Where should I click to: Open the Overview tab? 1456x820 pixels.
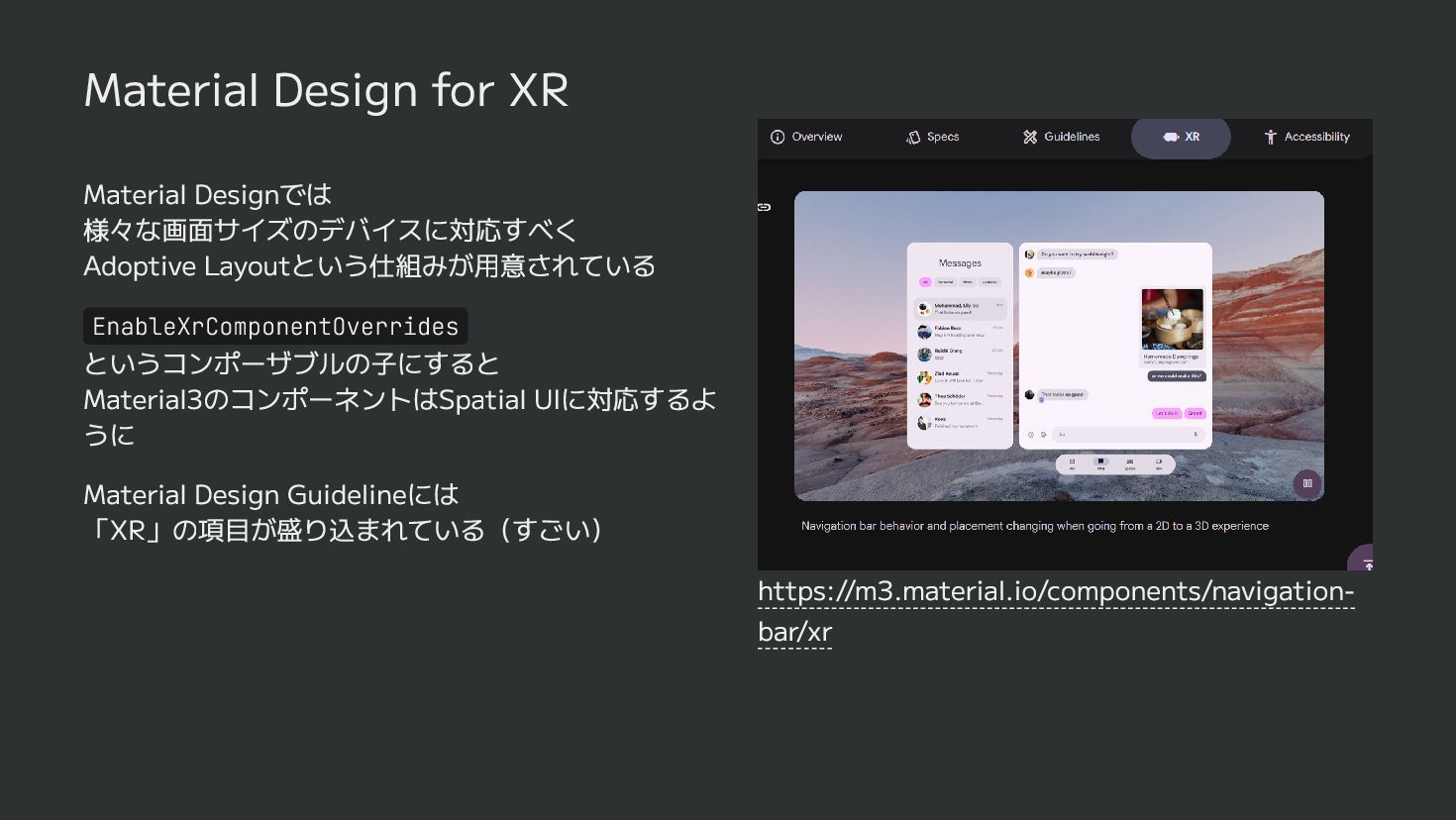pos(806,137)
